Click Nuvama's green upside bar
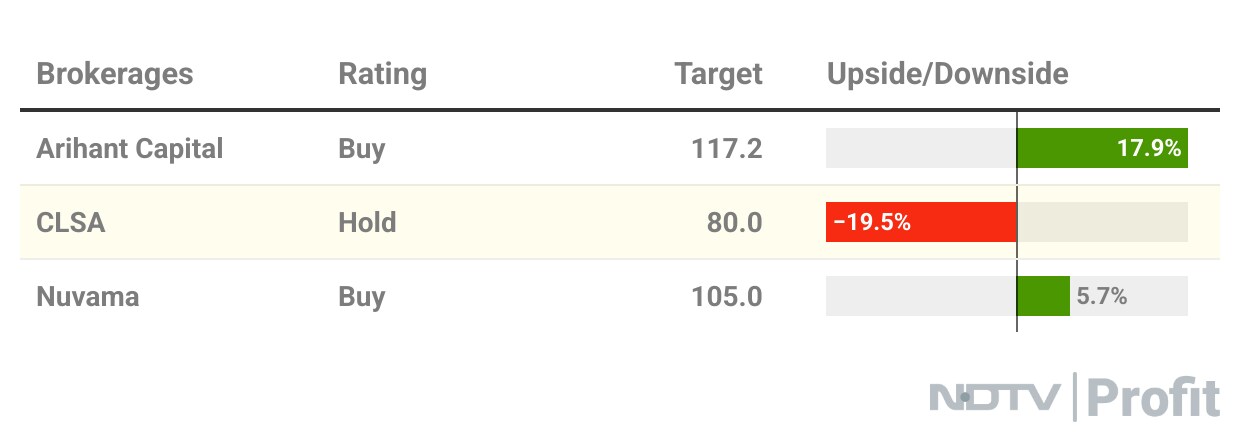Screen dimensions: 1240x442 pos(1043,296)
